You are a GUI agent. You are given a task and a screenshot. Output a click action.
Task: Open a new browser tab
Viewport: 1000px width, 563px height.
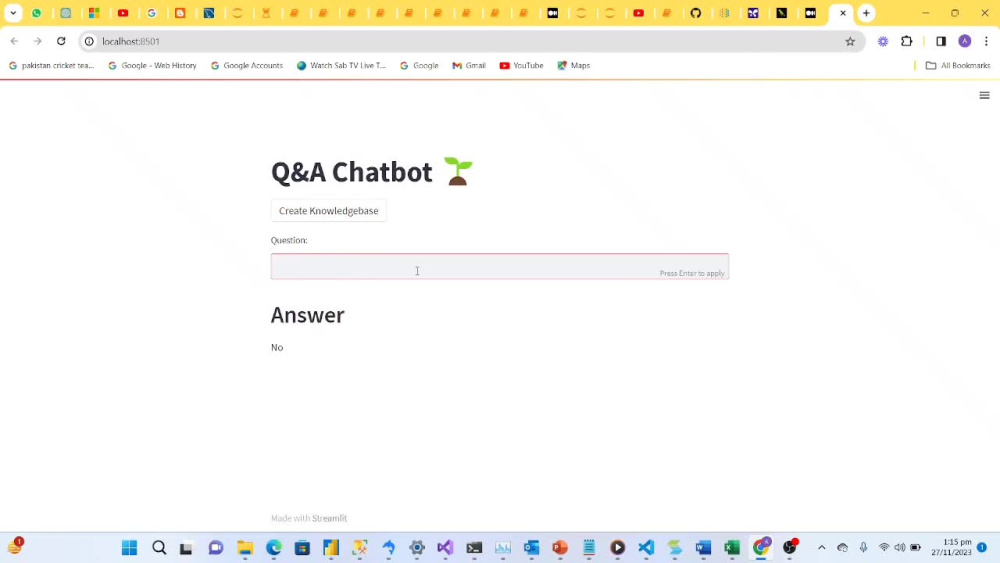coord(866,13)
